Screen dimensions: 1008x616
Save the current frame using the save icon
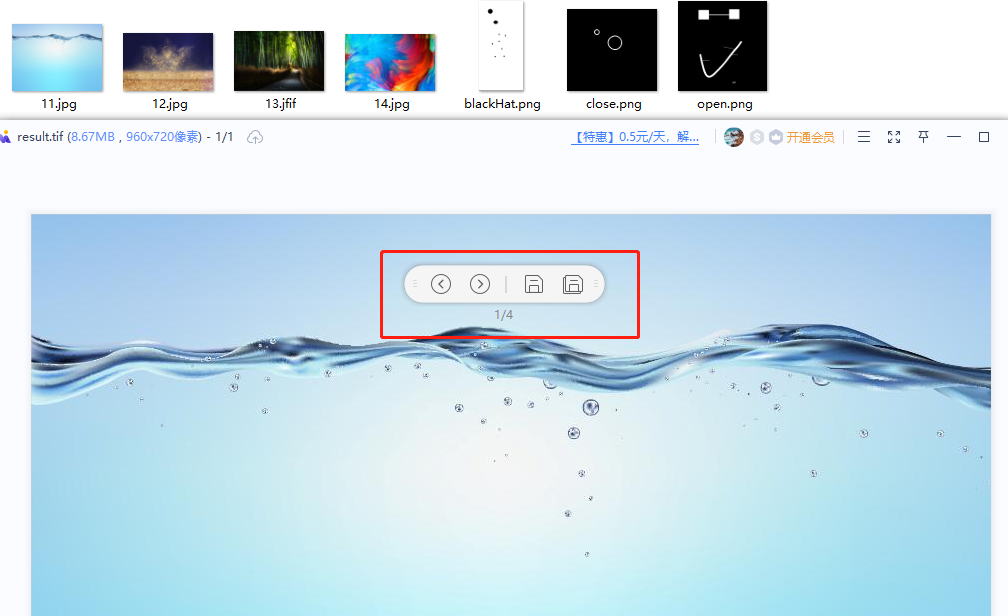534,283
